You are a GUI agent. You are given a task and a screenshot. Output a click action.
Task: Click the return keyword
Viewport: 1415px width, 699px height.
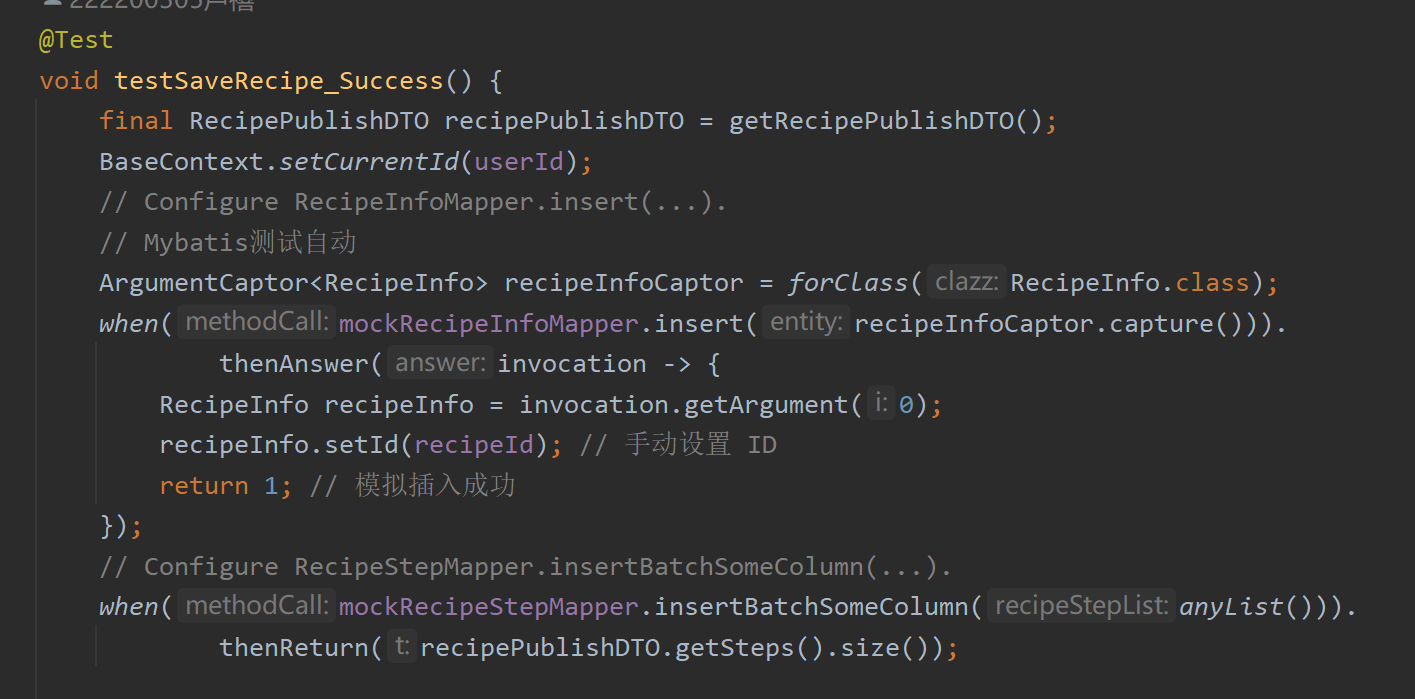(x=204, y=485)
